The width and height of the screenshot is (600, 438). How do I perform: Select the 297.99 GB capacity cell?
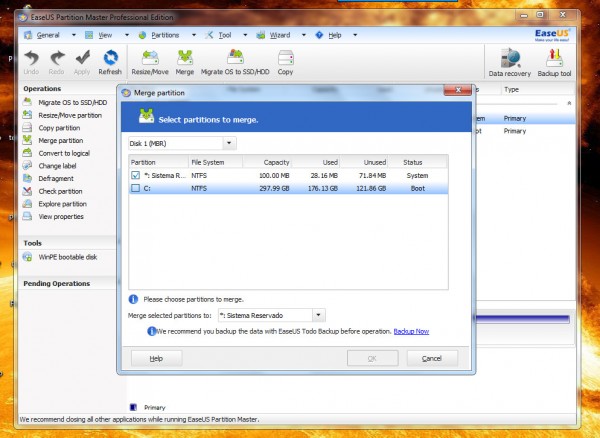pos(274,188)
